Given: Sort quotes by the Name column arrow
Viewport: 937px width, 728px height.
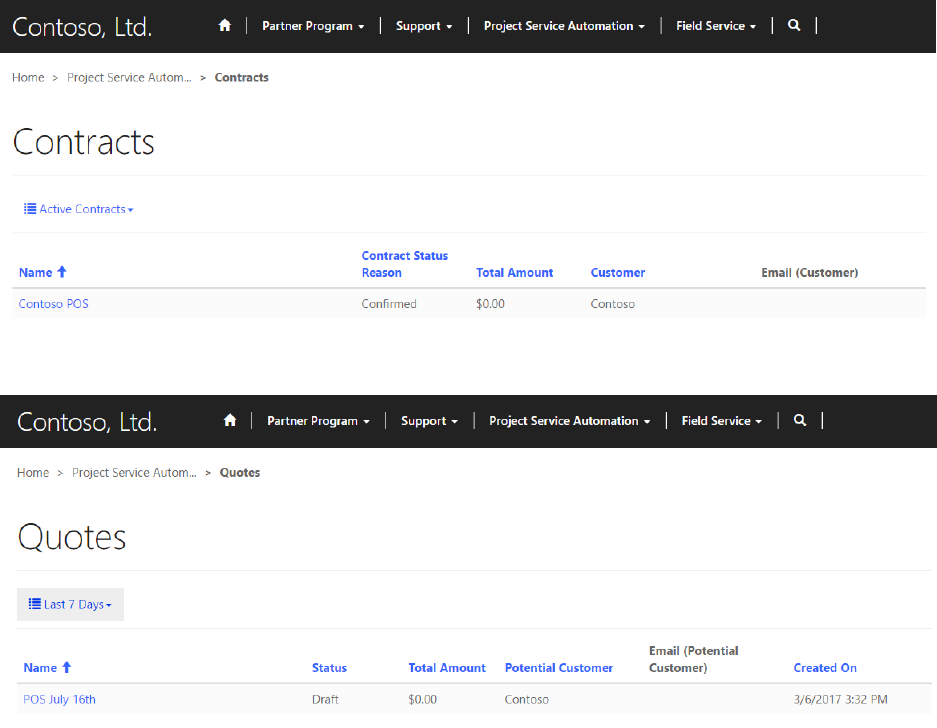Looking at the screenshot, I should (67, 668).
